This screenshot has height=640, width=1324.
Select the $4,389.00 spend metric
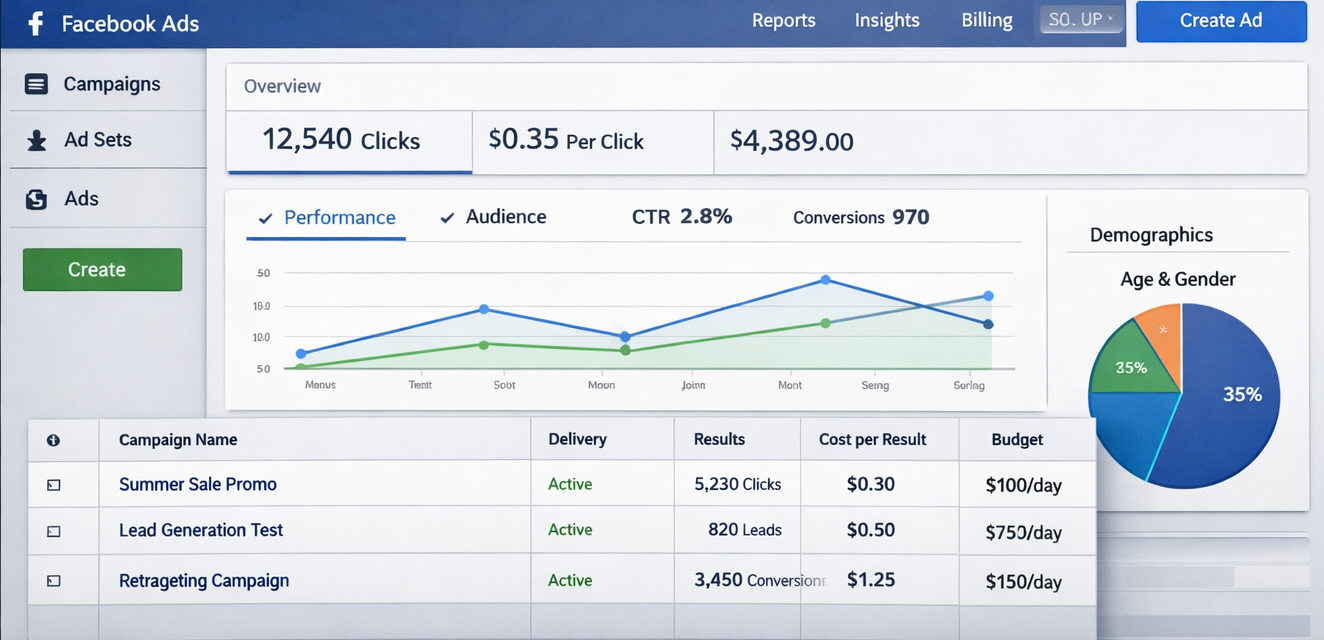tap(792, 141)
